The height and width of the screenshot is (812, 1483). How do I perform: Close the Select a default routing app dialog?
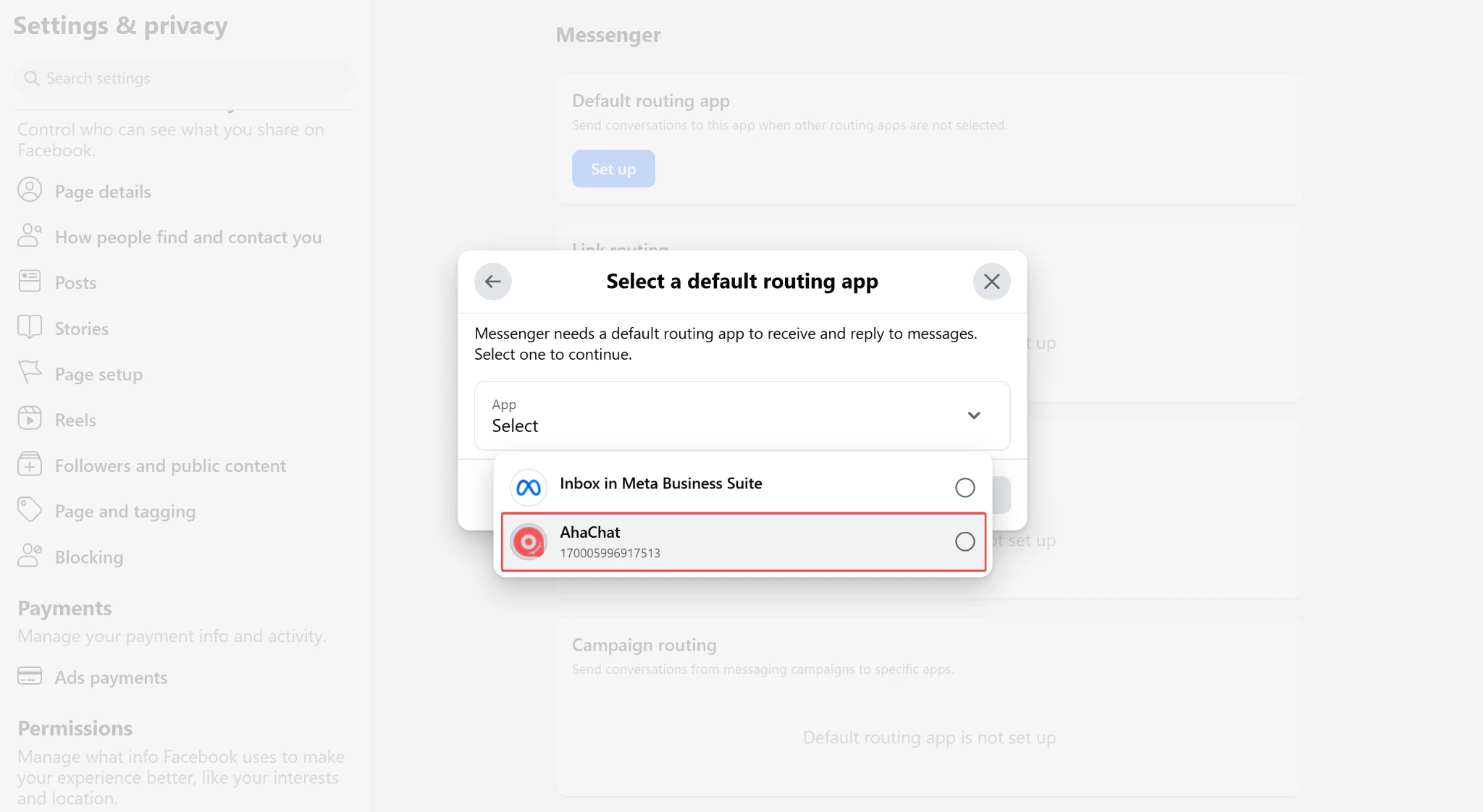[991, 282]
